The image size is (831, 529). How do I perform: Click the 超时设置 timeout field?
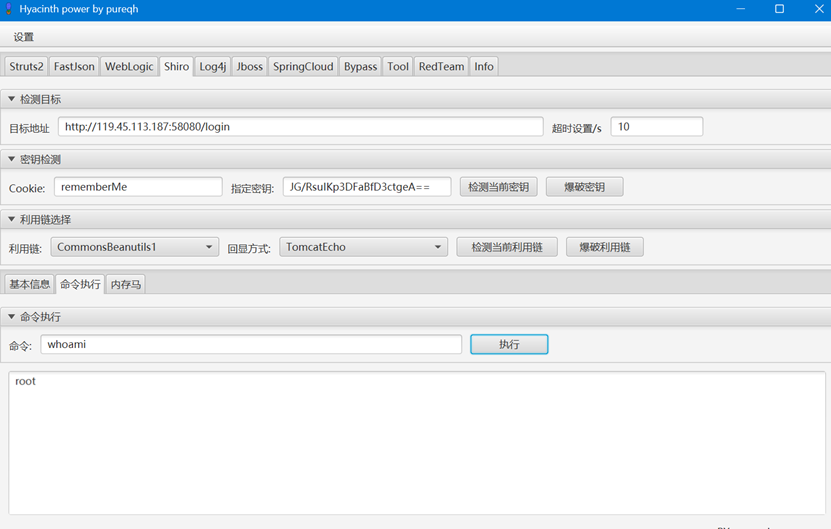[656, 127]
